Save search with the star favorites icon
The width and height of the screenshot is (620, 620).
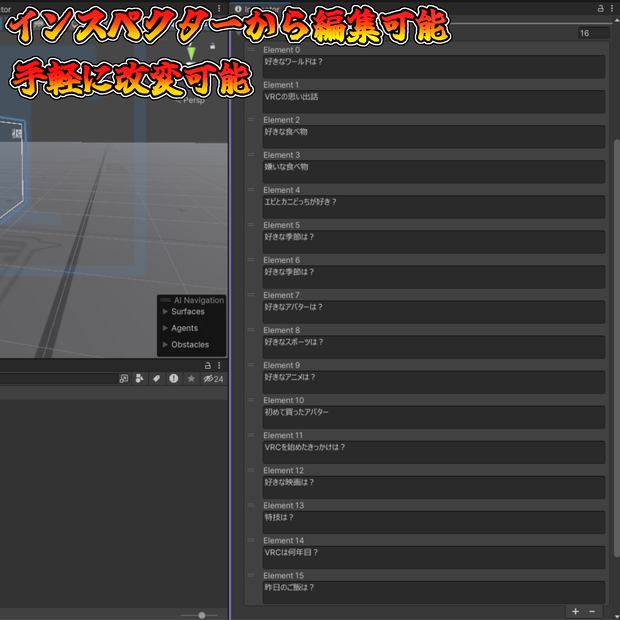point(191,379)
